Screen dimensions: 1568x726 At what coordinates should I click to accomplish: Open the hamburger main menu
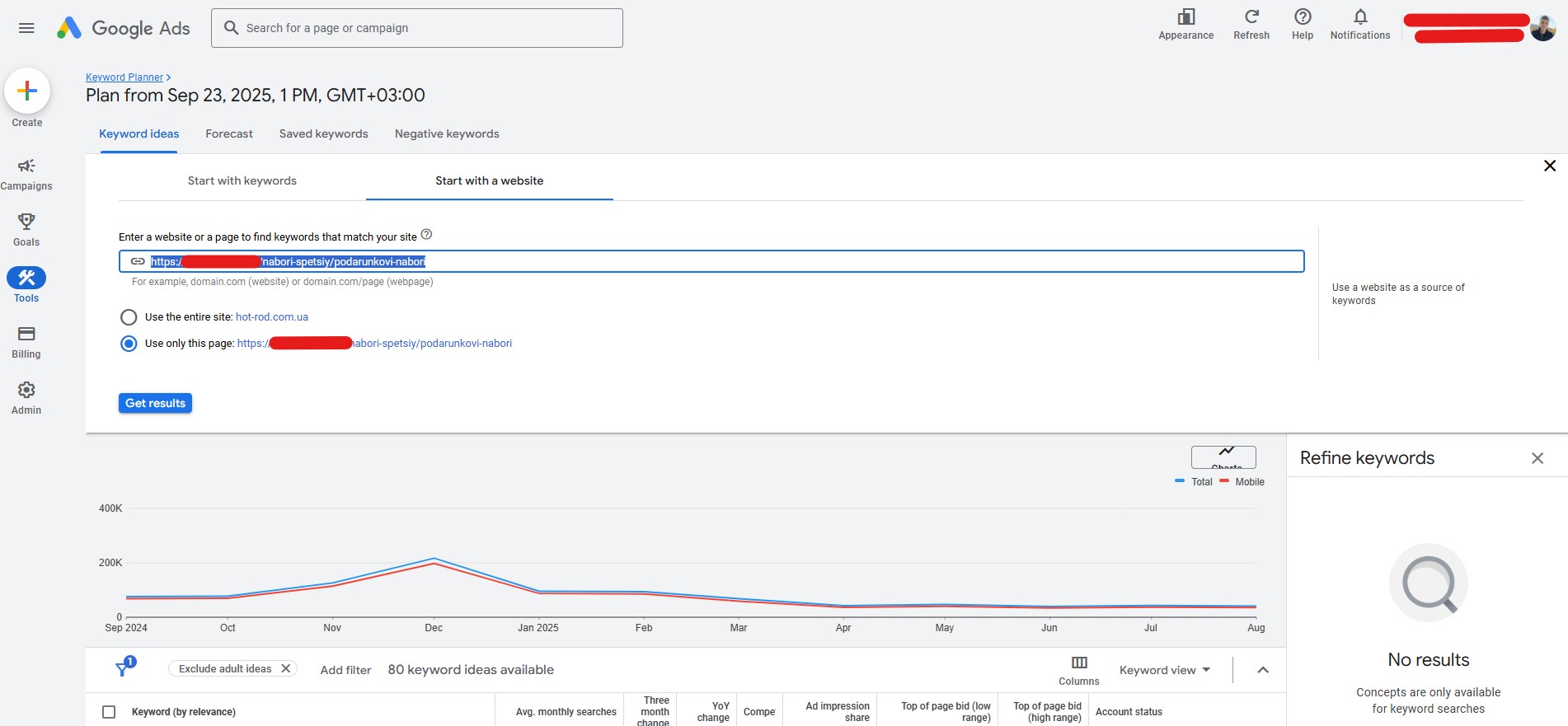pos(26,28)
